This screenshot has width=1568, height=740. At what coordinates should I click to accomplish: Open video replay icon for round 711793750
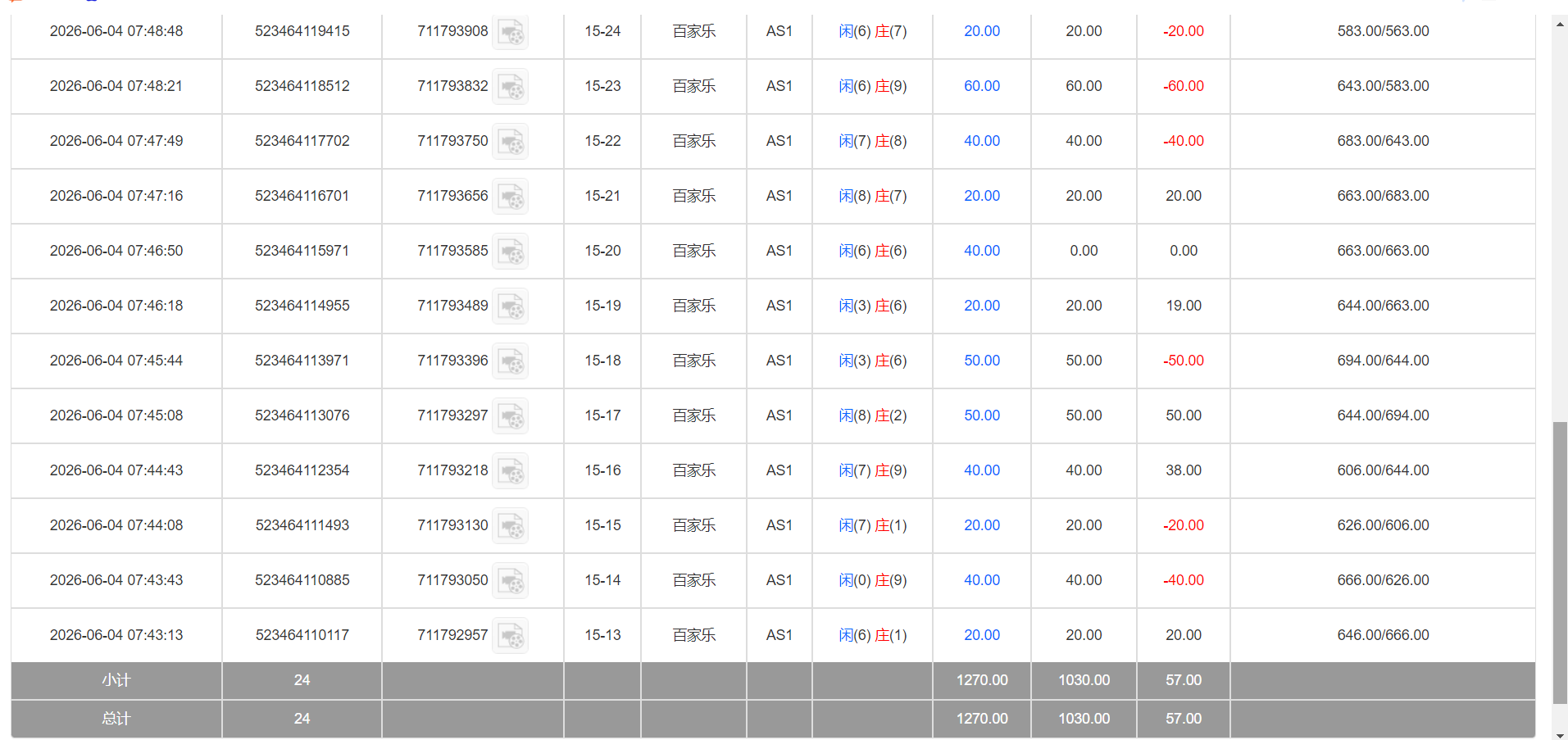(x=510, y=142)
